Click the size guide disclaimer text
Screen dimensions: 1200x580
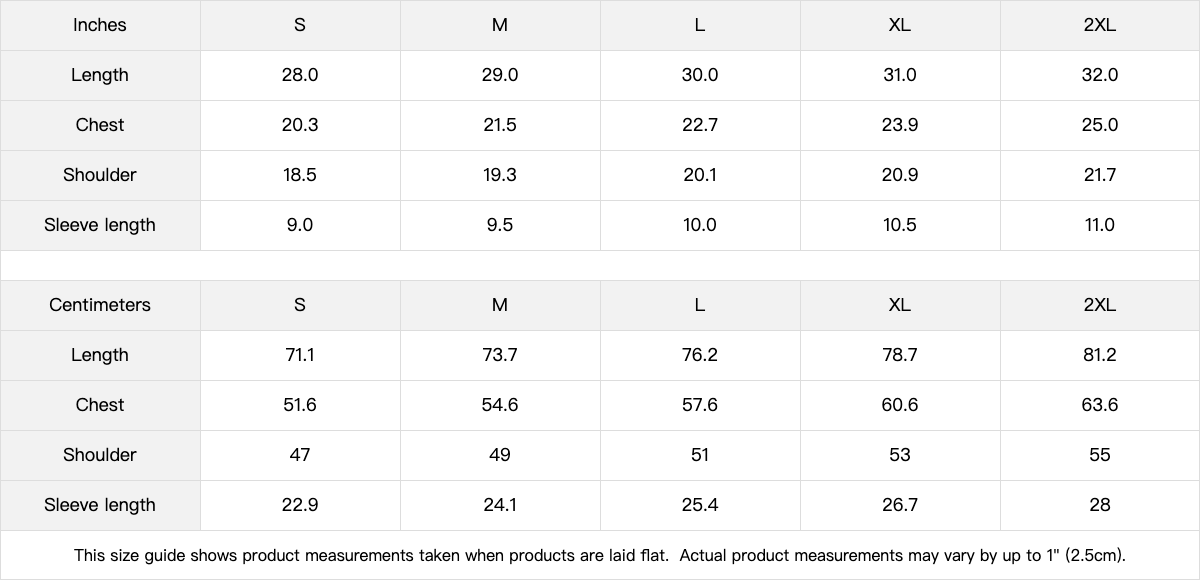[600, 555]
